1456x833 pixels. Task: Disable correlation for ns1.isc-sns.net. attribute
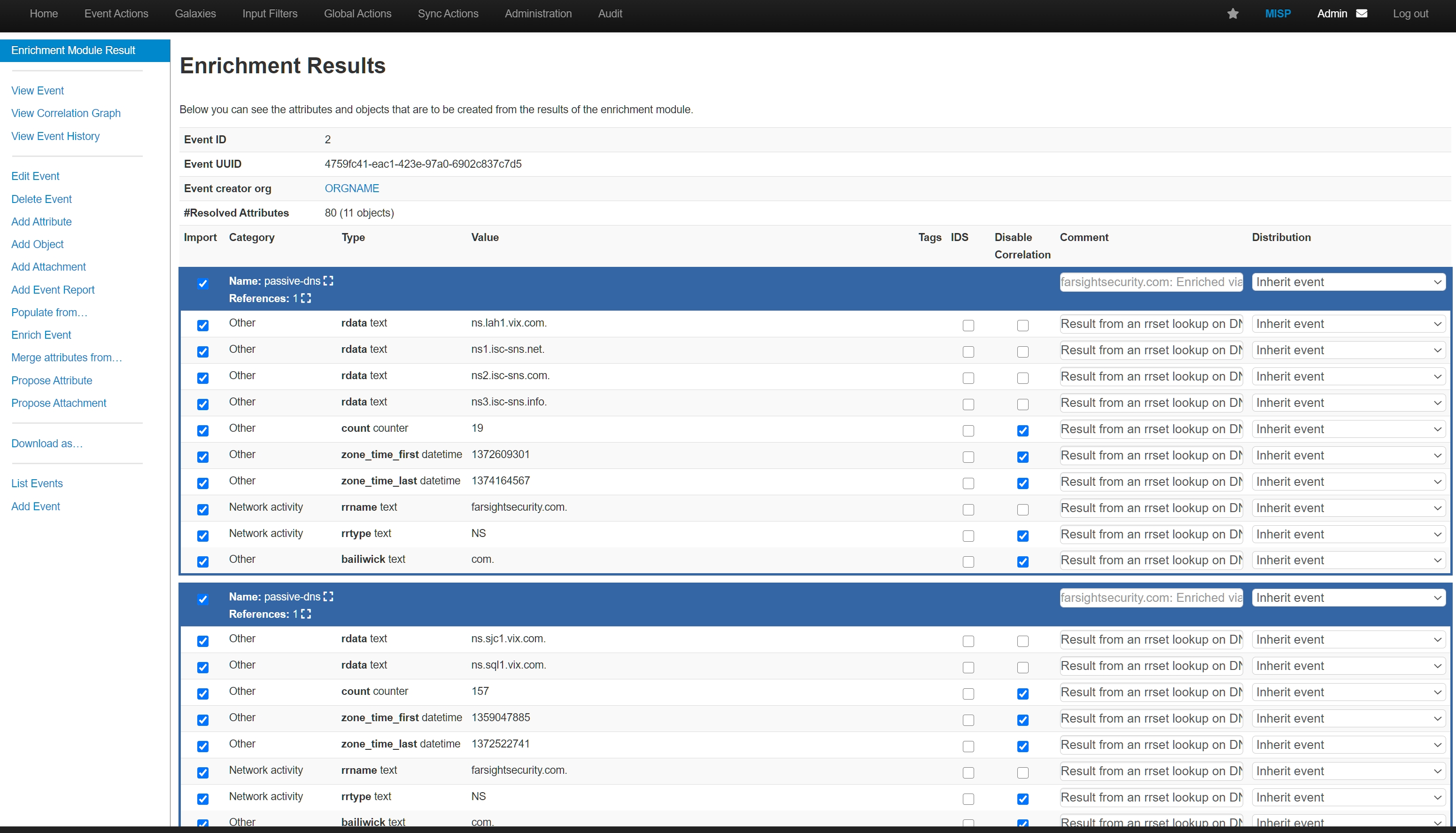pyautogui.click(x=1022, y=352)
